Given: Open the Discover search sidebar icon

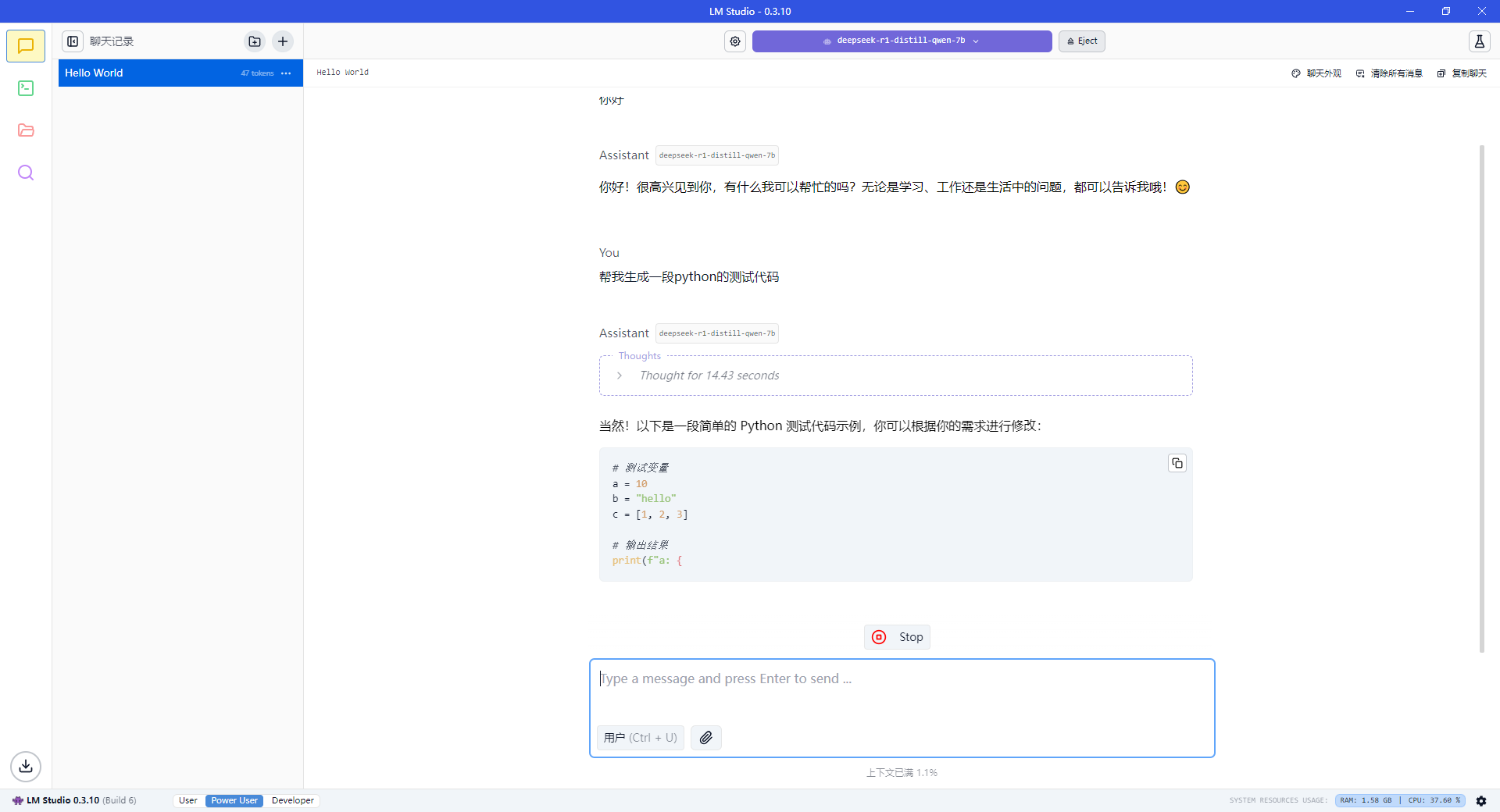Looking at the screenshot, I should click(26, 173).
